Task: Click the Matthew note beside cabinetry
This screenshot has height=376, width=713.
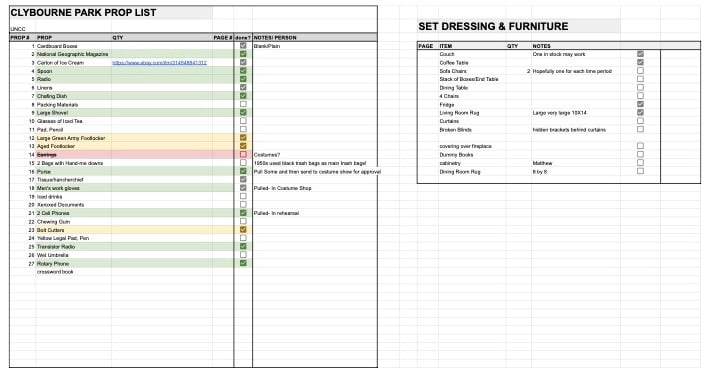Action: point(542,163)
